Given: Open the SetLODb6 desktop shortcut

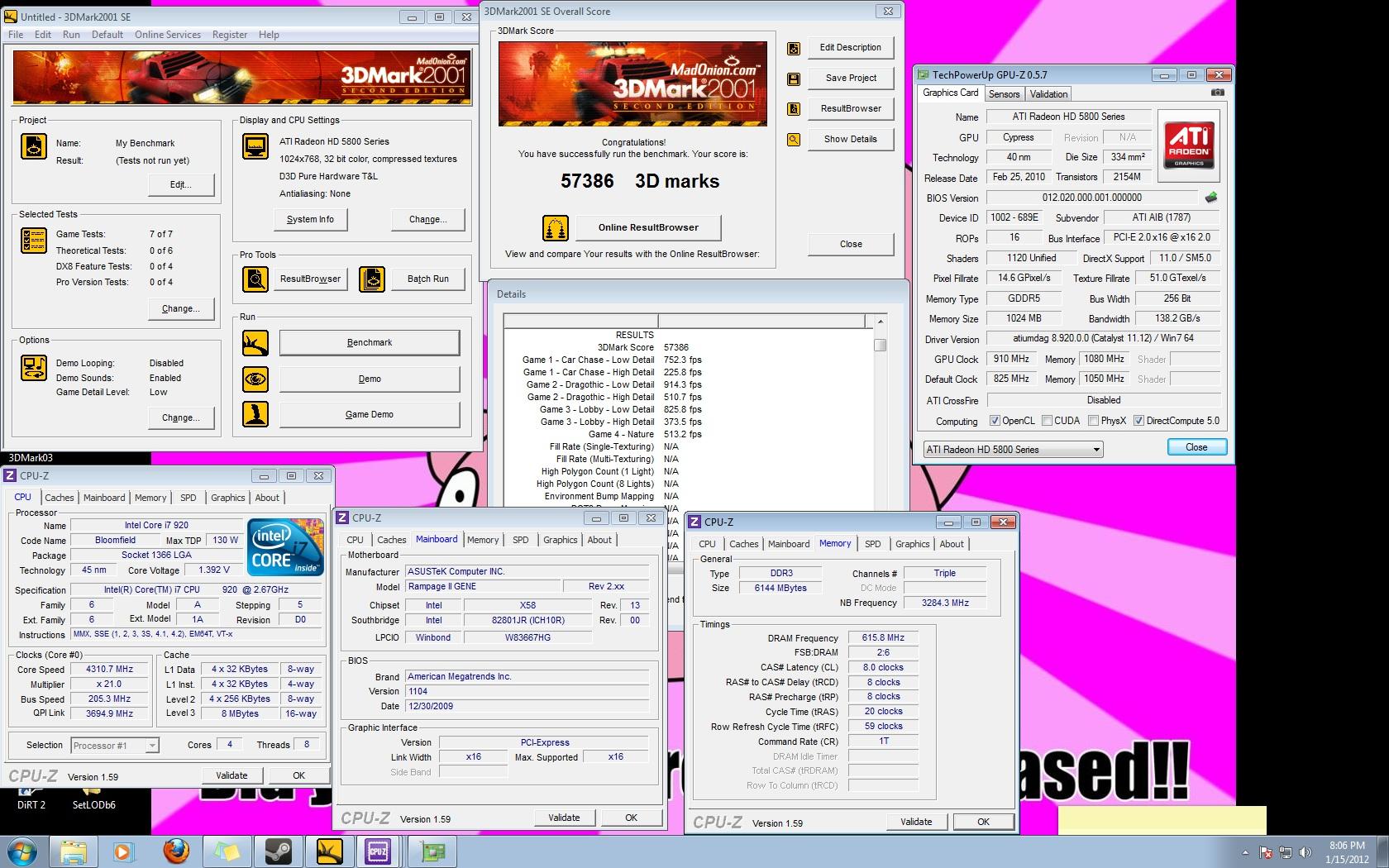Looking at the screenshot, I should tap(93, 799).
